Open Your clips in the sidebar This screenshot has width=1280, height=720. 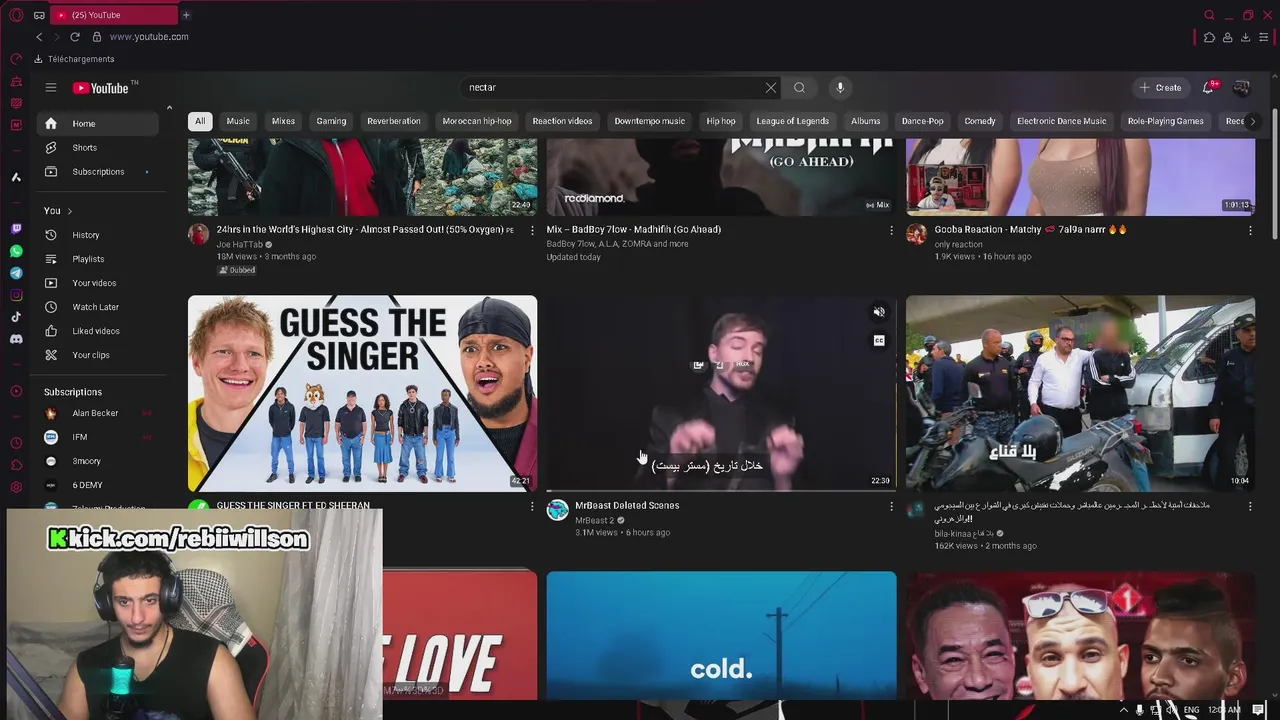pyautogui.click(x=98, y=355)
